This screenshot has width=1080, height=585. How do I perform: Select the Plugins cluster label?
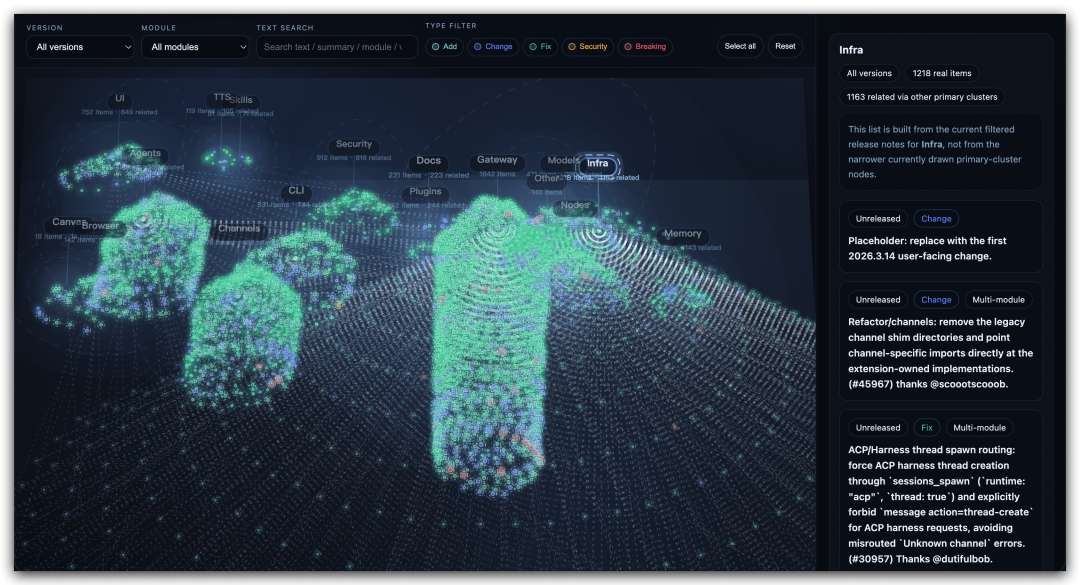[x=426, y=192]
